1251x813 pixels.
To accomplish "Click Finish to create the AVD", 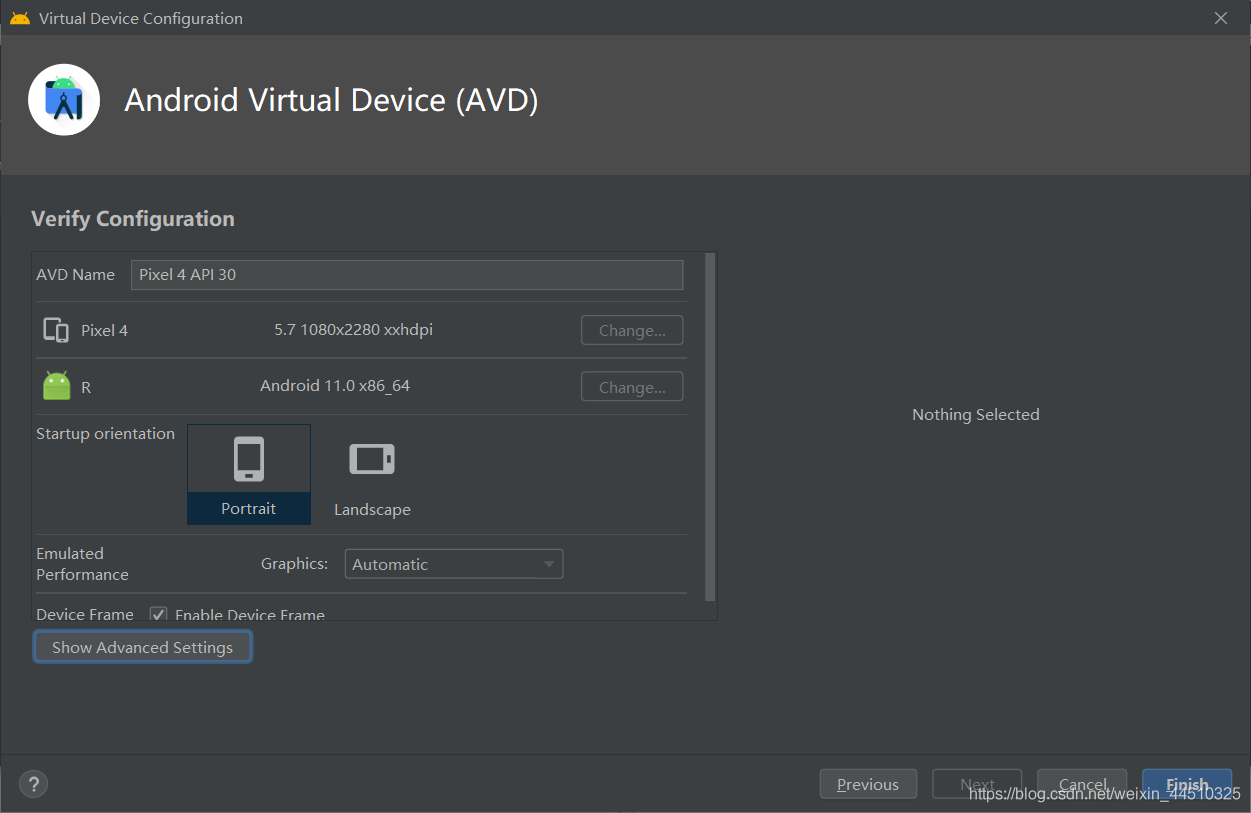I will coord(1187,784).
